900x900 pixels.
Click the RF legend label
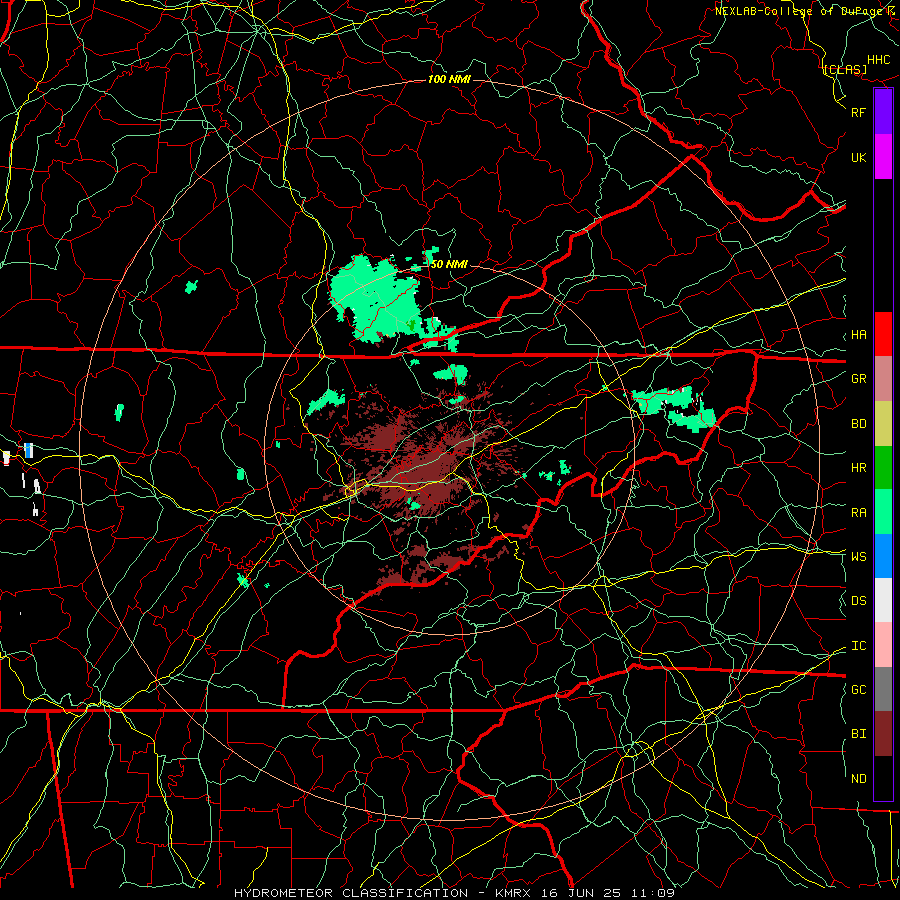pos(858,112)
